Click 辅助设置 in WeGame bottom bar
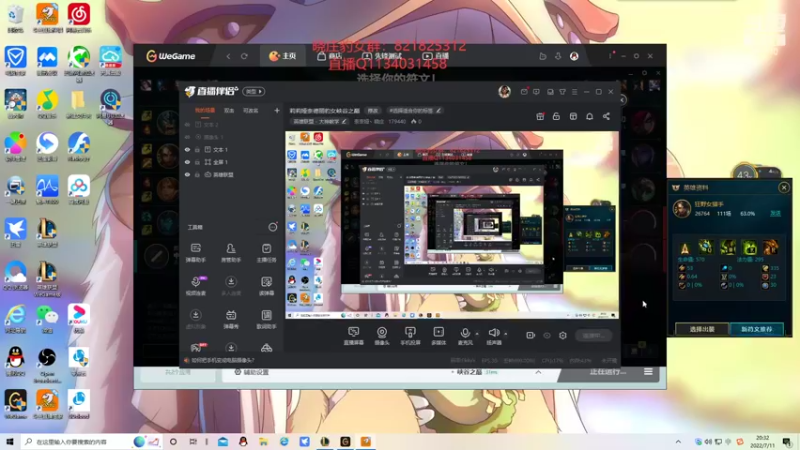 click(x=251, y=372)
